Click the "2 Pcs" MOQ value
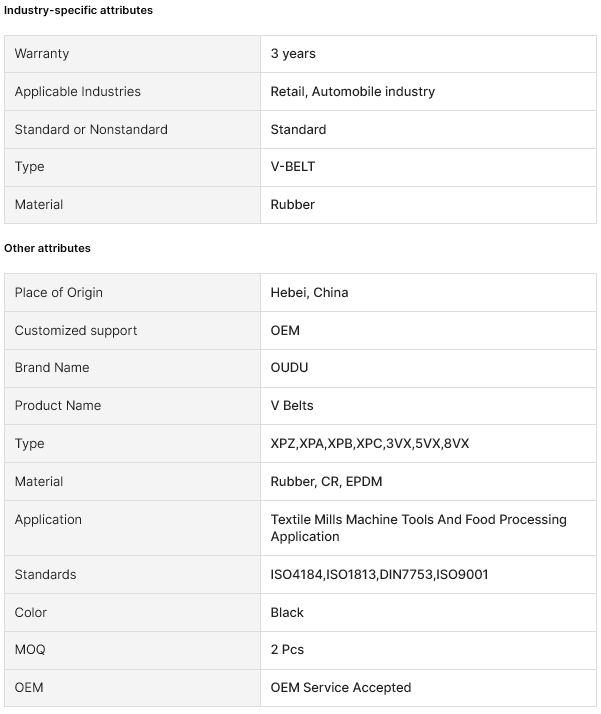Image resolution: width=601 pixels, height=714 pixels. point(287,650)
